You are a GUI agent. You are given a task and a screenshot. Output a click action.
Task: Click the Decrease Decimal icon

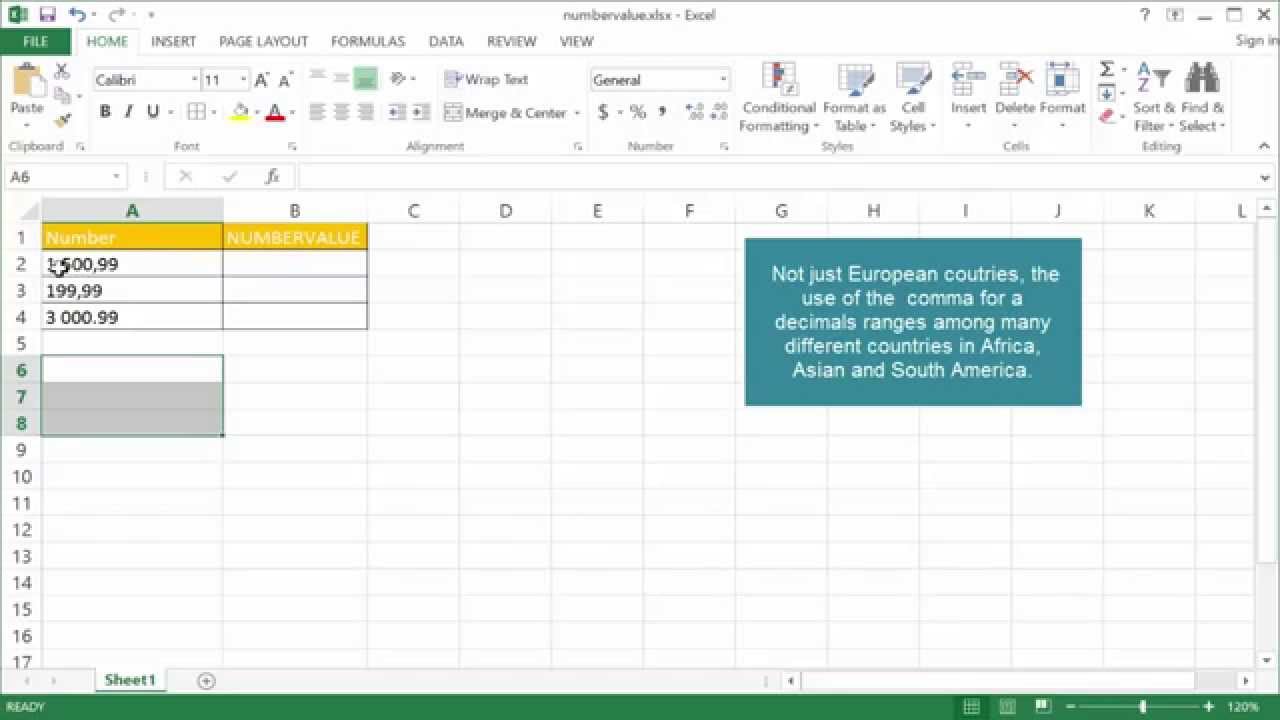718,112
